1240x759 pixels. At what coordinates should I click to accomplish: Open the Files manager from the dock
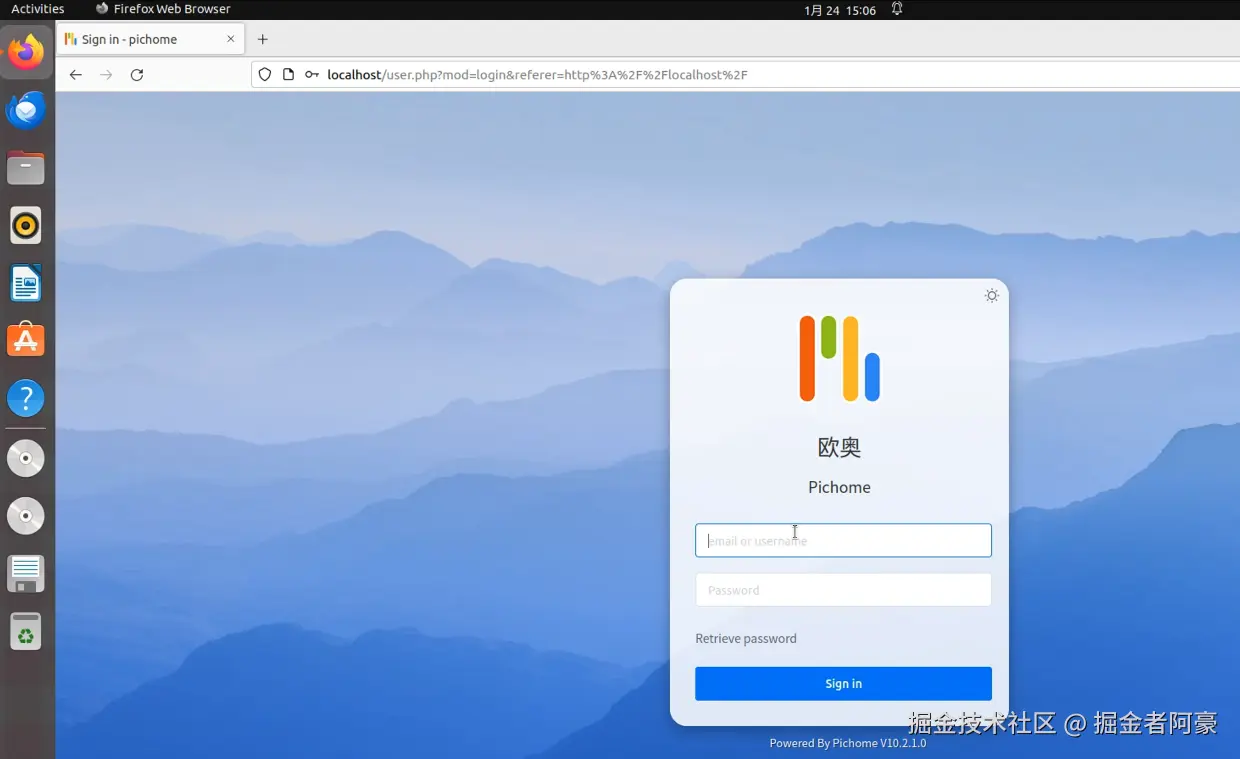(26, 168)
